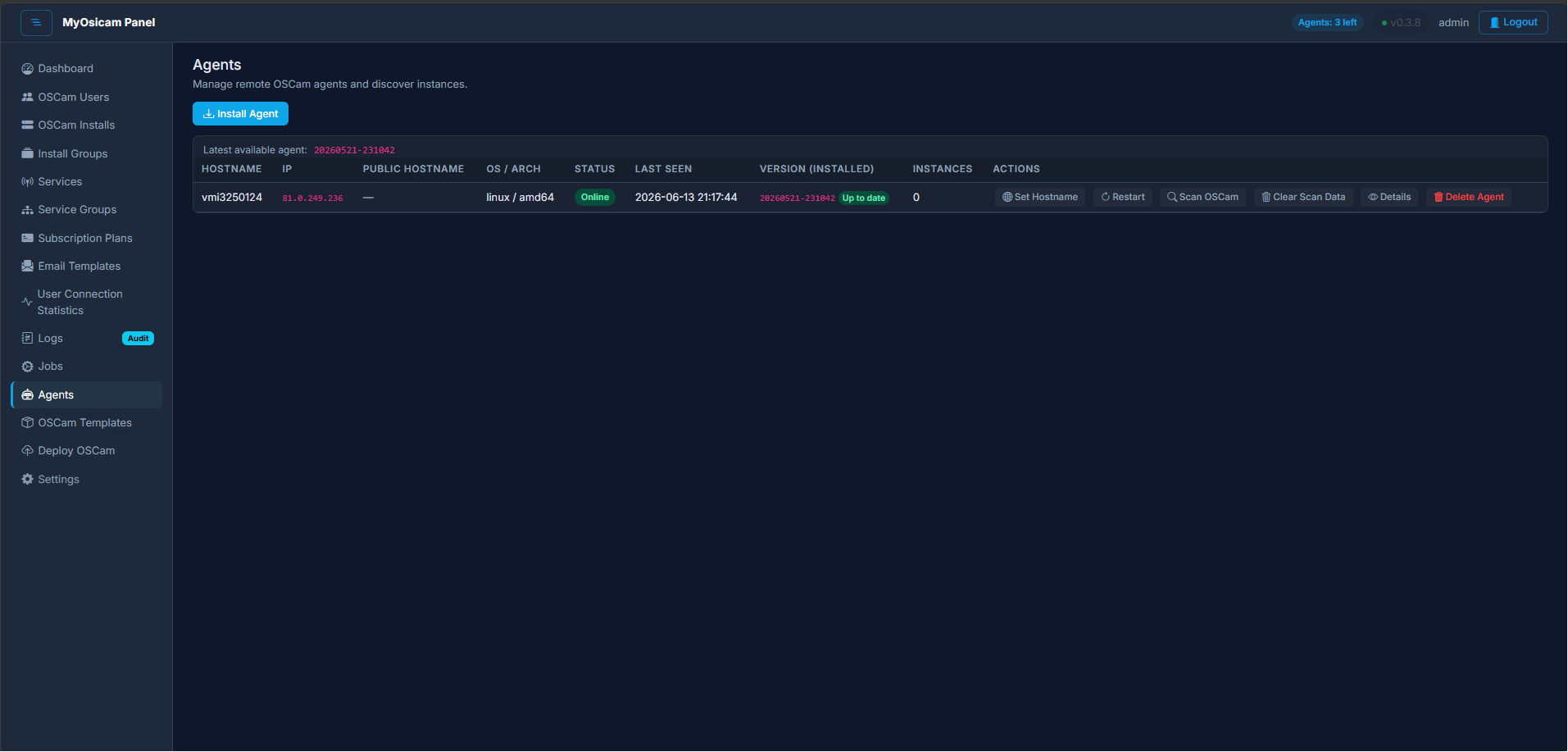Image resolution: width=1568 pixels, height=752 pixels.
Task: Click the admin username in header
Action: tap(1453, 23)
